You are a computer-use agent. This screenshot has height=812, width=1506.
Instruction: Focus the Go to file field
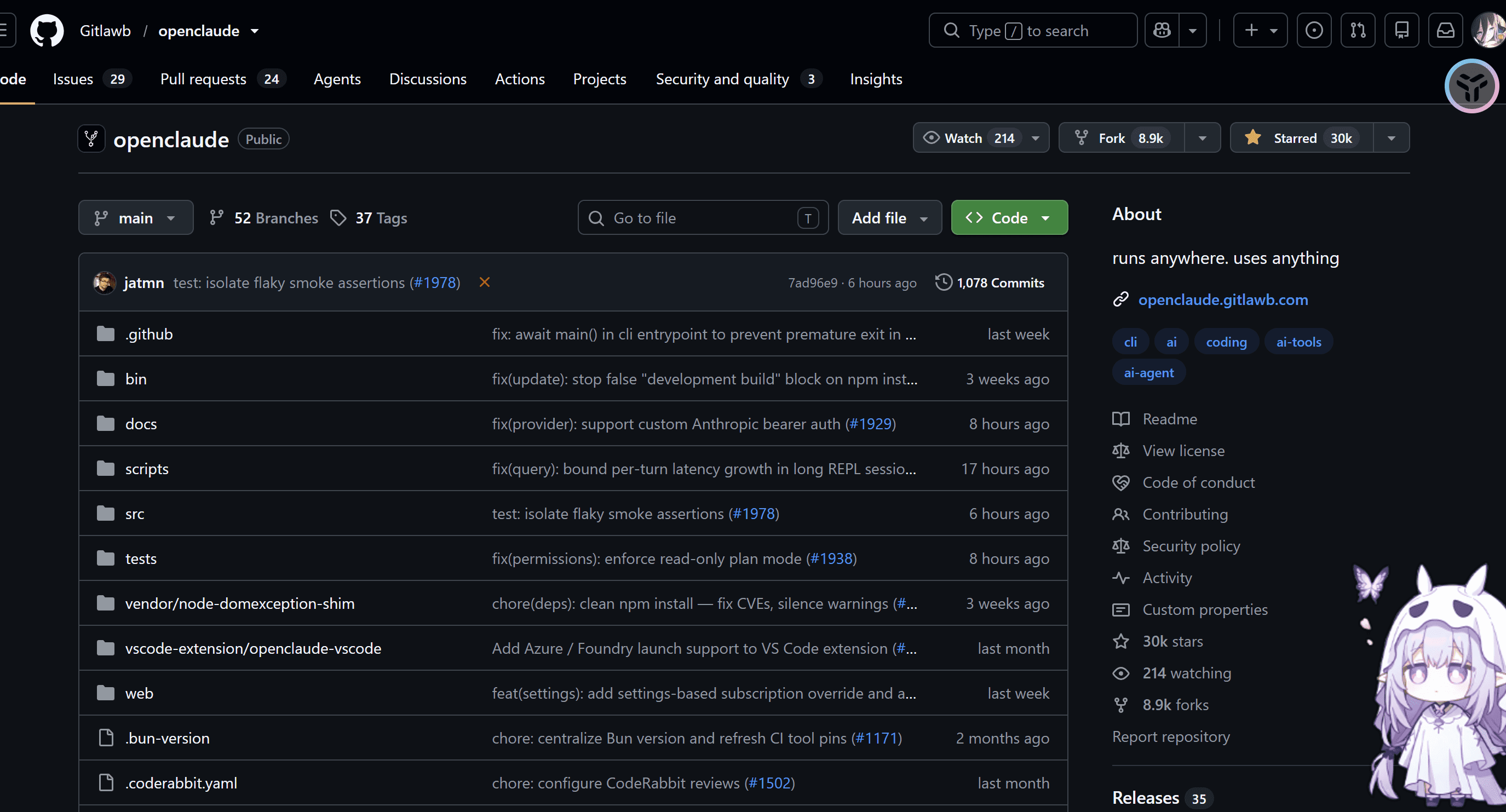pyautogui.click(x=703, y=218)
